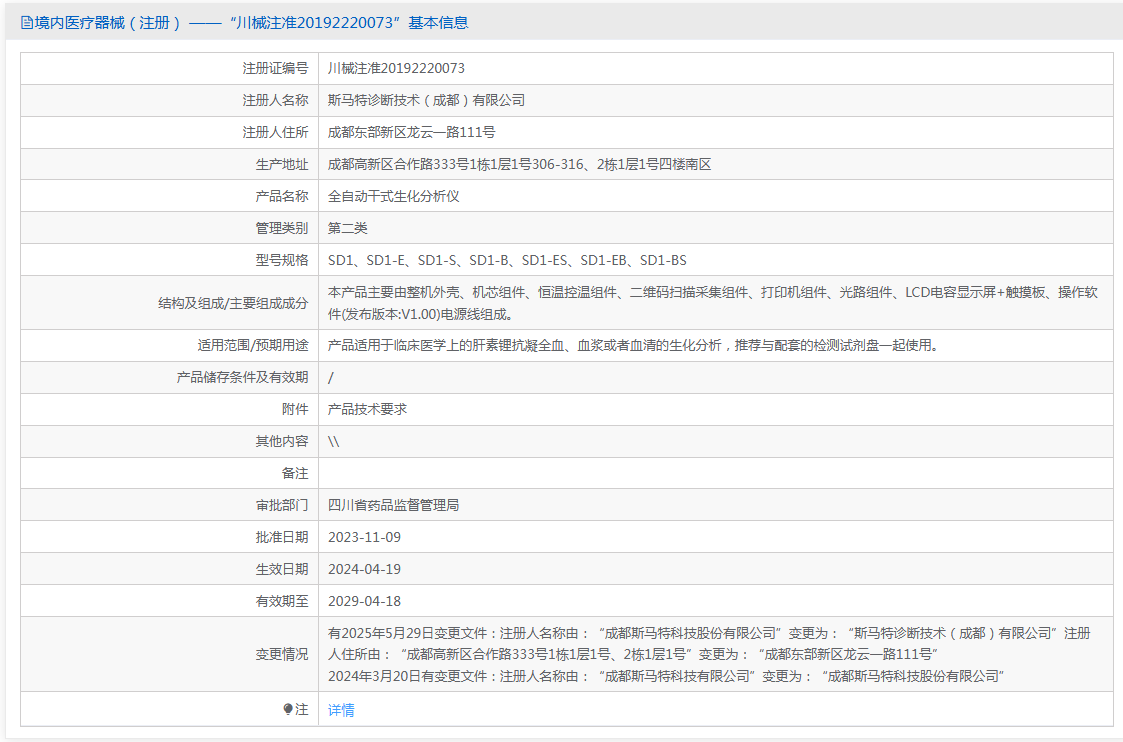1123x742 pixels.
Task: Click the 注册人名称 label
Action: [275, 100]
